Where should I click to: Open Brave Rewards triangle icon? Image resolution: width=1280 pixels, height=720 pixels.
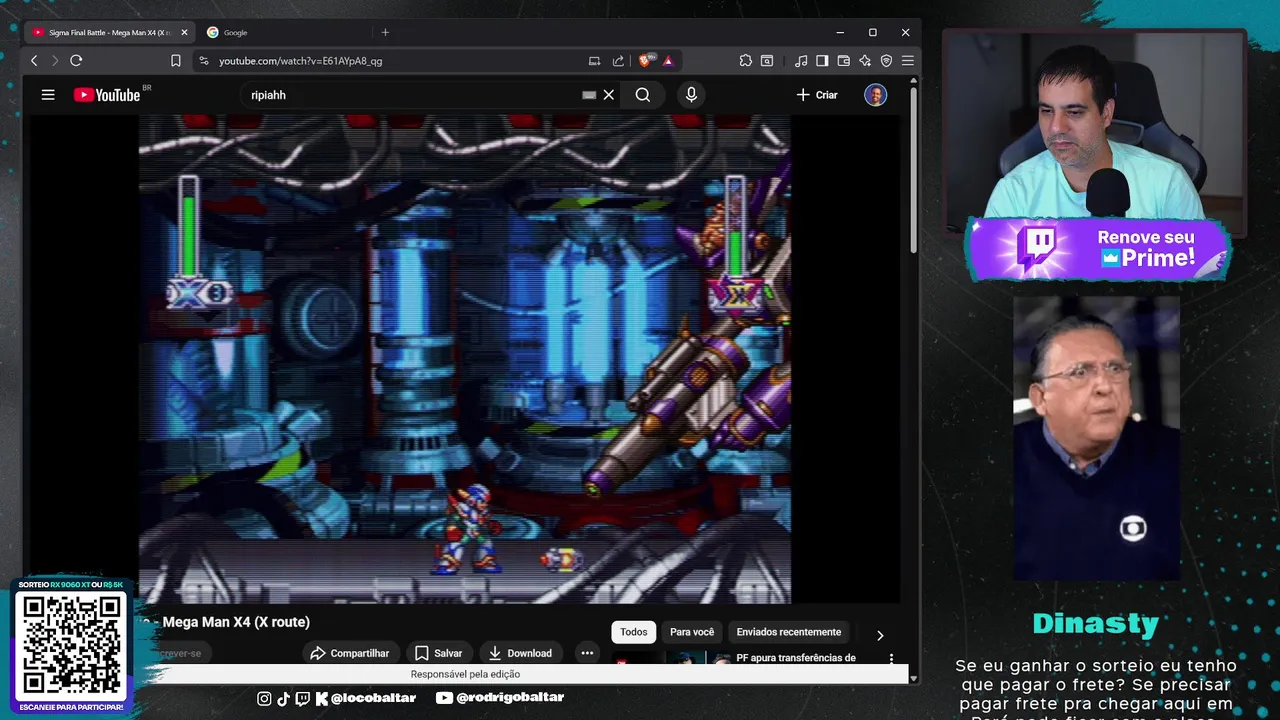668,61
